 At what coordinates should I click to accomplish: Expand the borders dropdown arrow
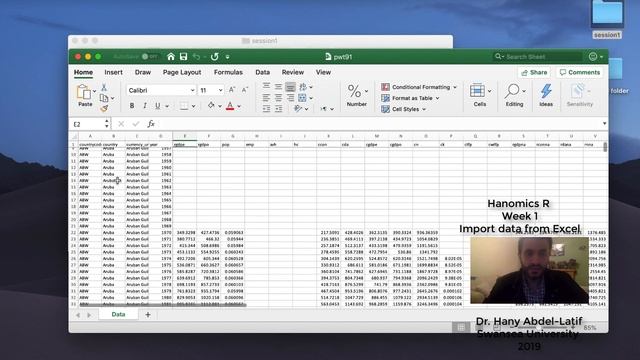193,106
